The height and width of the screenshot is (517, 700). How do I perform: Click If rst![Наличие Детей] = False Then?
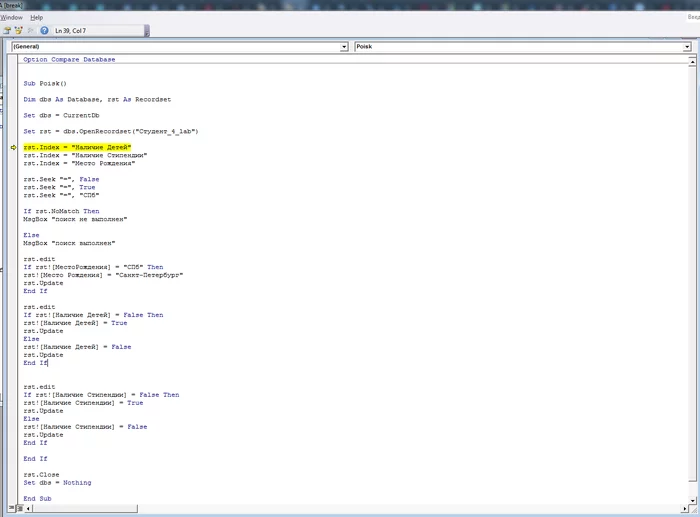93,315
